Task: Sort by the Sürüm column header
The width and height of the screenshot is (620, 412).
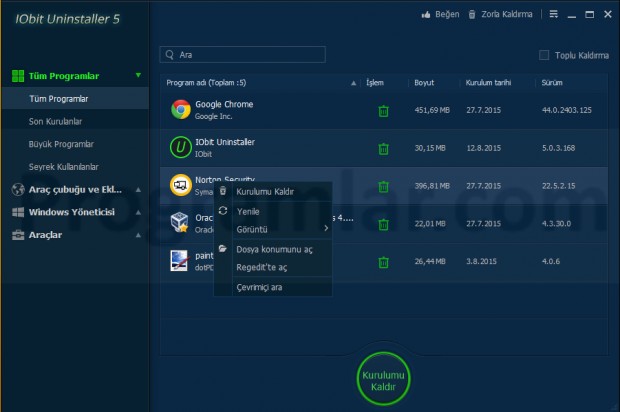Action: (552, 83)
